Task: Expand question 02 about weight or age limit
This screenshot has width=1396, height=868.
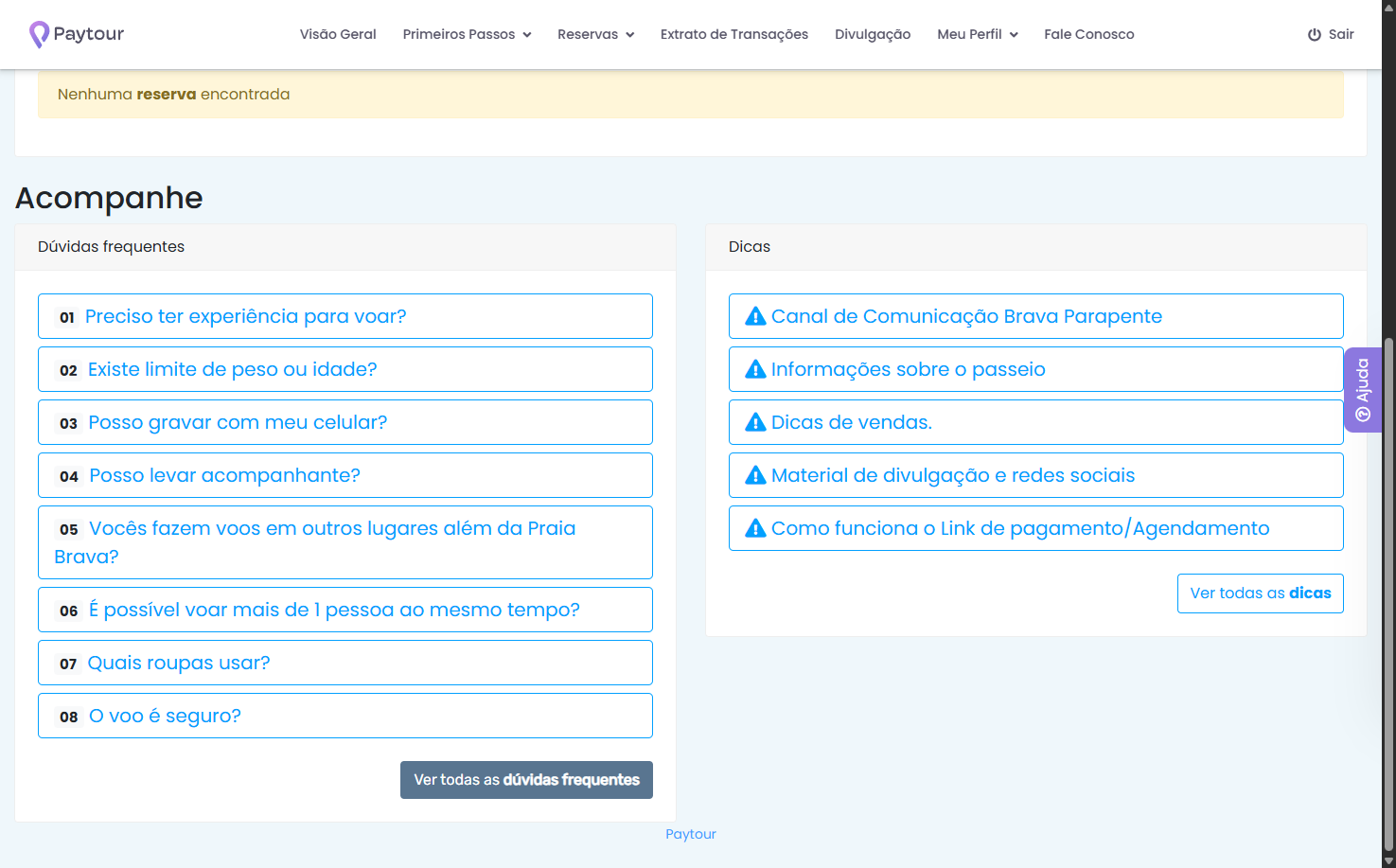Action: coord(345,369)
